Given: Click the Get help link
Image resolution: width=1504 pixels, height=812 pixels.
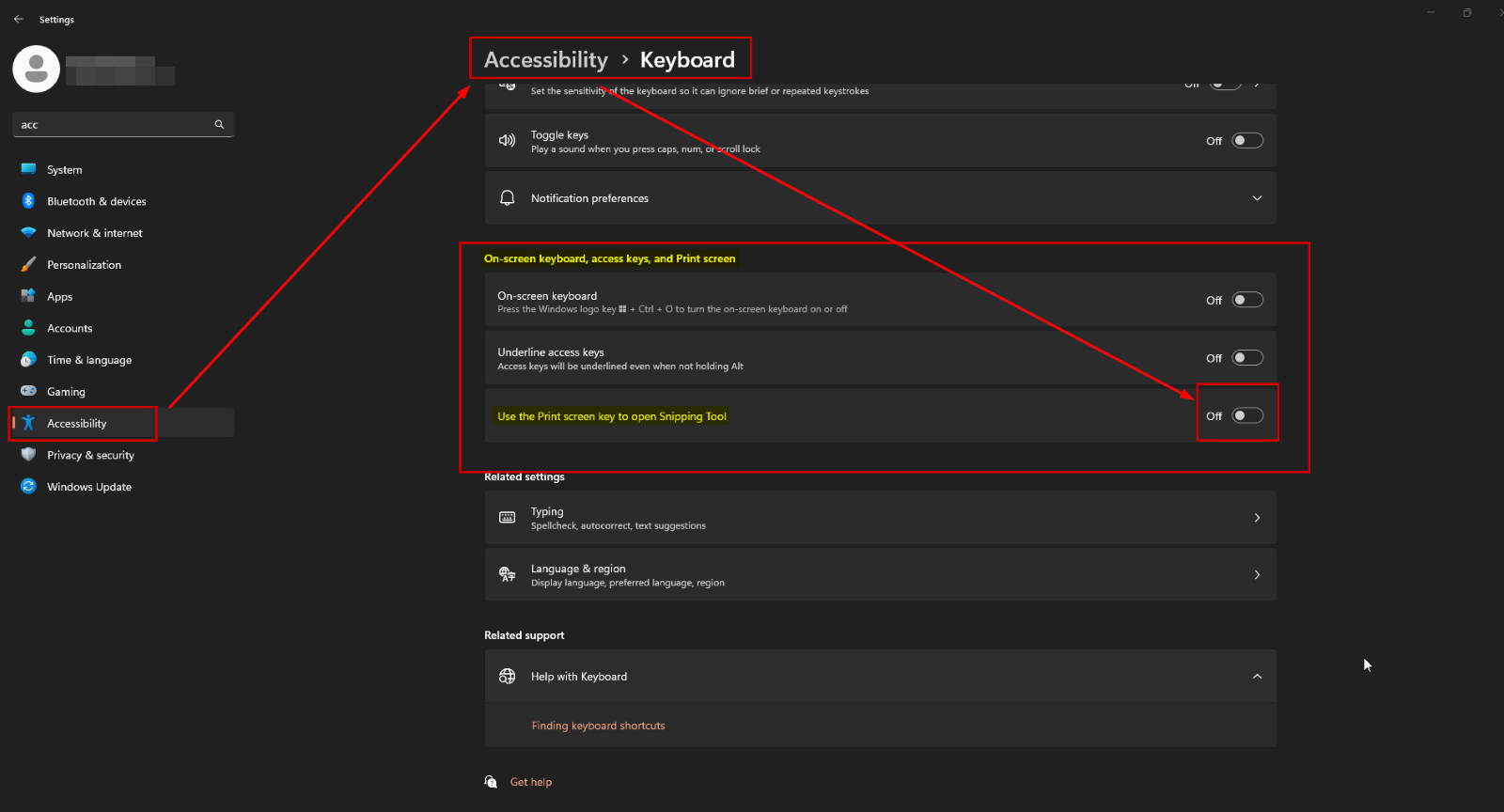Looking at the screenshot, I should pyautogui.click(x=531, y=782).
